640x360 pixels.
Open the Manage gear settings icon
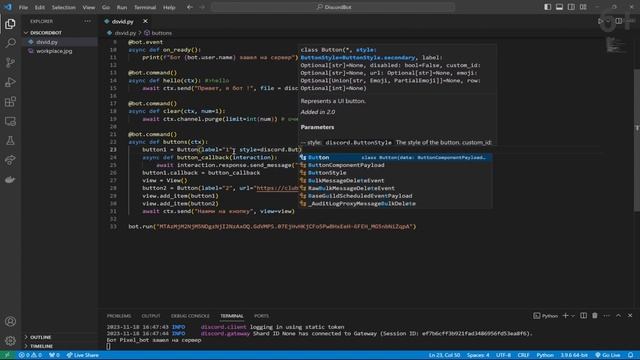pos(10,340)
